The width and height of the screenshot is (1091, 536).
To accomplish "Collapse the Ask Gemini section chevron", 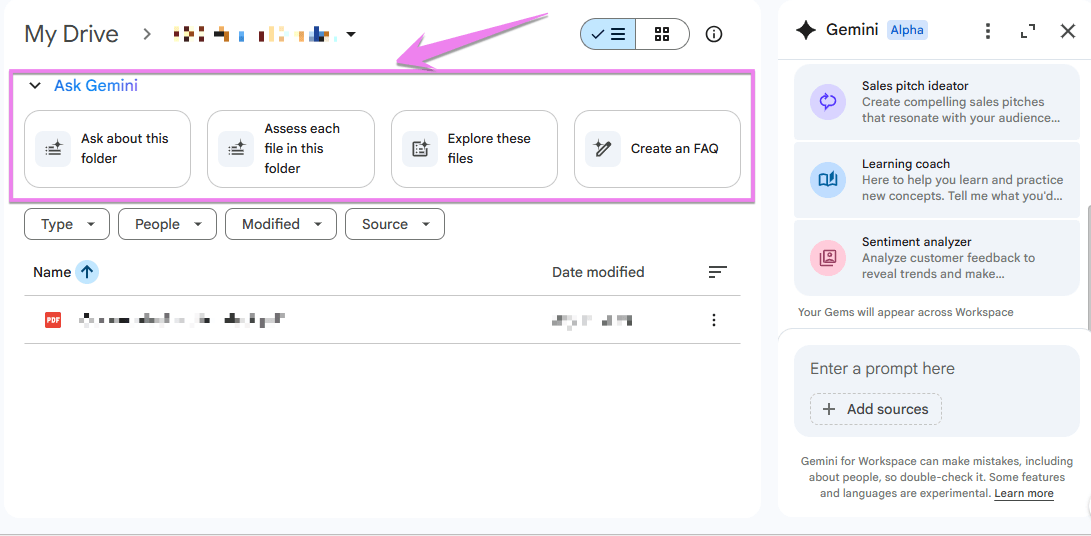I will point(35,86).
